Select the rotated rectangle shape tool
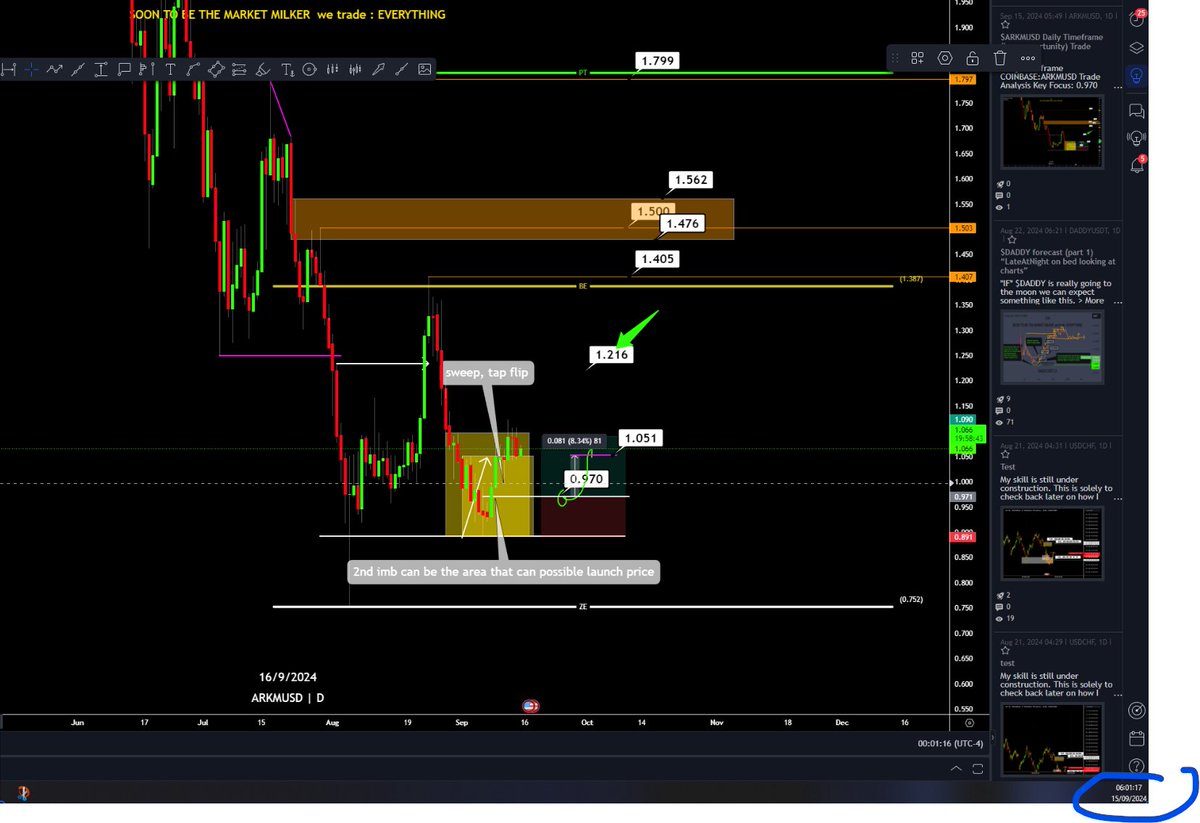 216,69
